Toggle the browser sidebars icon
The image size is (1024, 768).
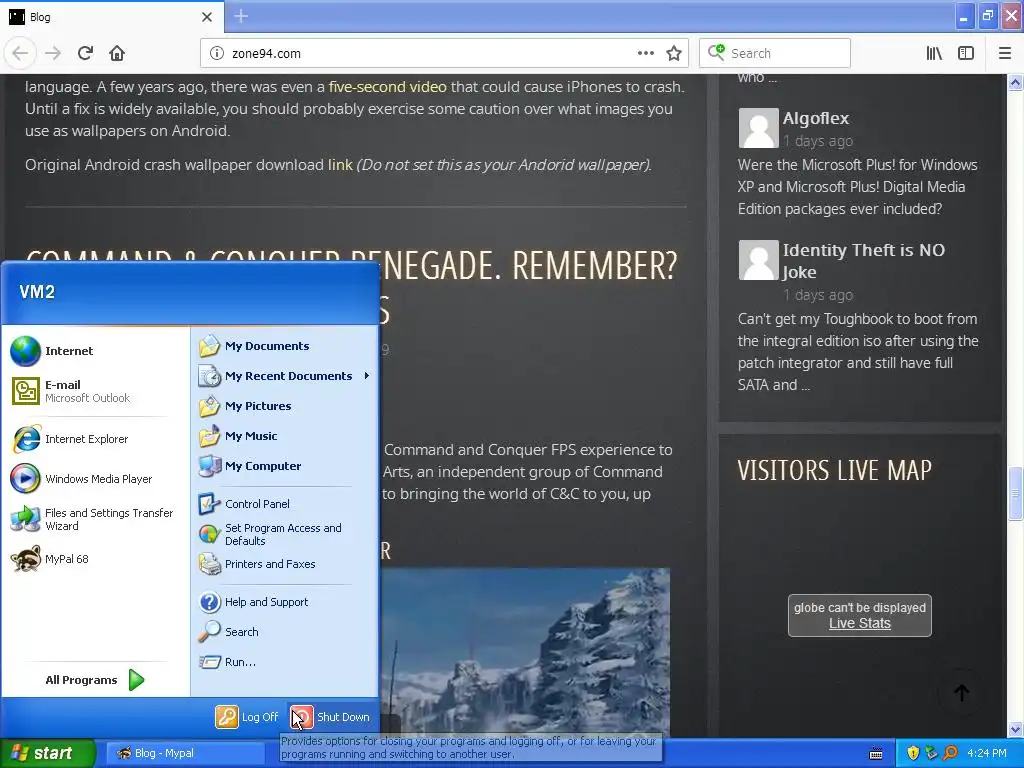pos(966,53)
